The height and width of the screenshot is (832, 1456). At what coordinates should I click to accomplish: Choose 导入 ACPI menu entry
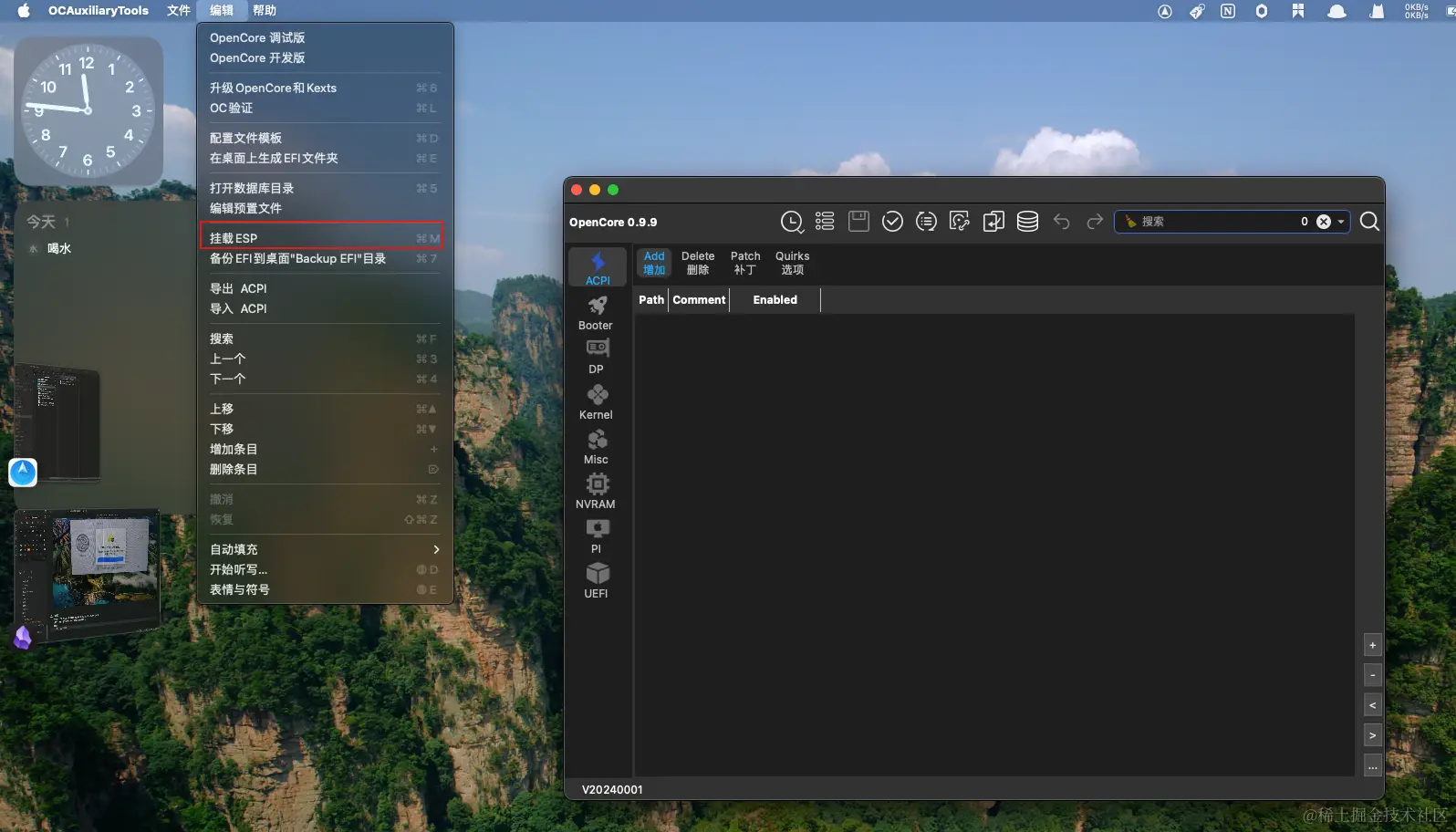[x=325, y=308]
